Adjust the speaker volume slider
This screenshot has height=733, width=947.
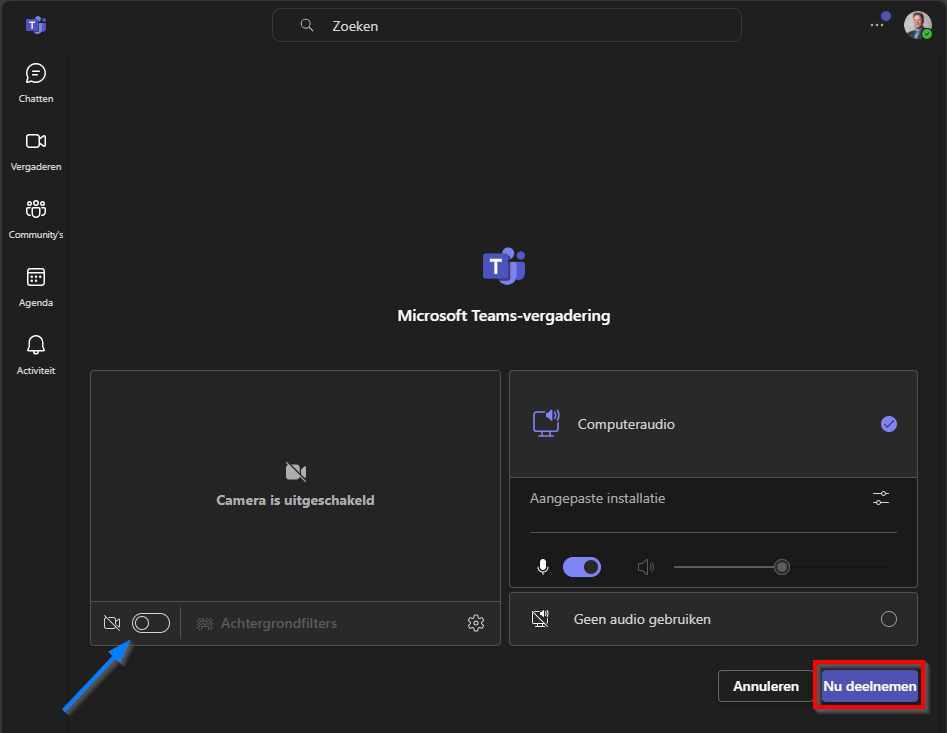pos(782,567)
